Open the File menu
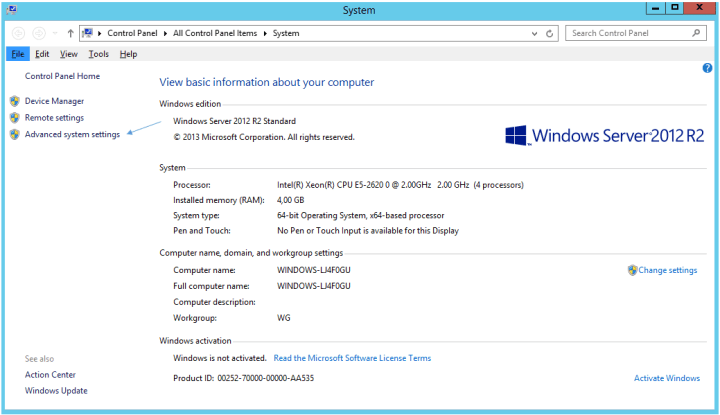The image size is (720, 415). [x=18, y=54]
